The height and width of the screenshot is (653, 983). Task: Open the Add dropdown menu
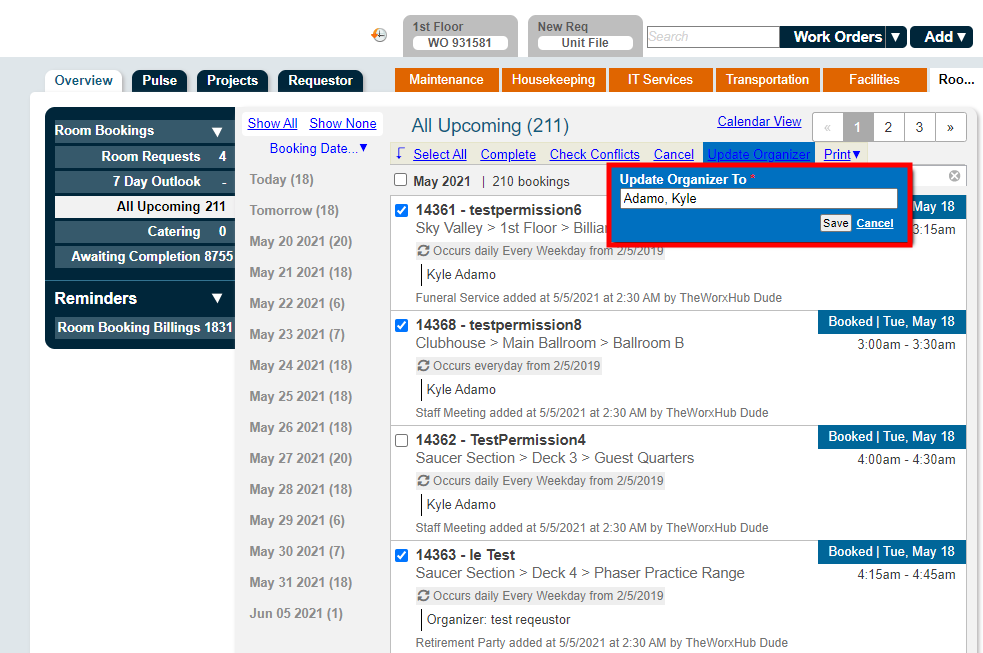[941, 37]
